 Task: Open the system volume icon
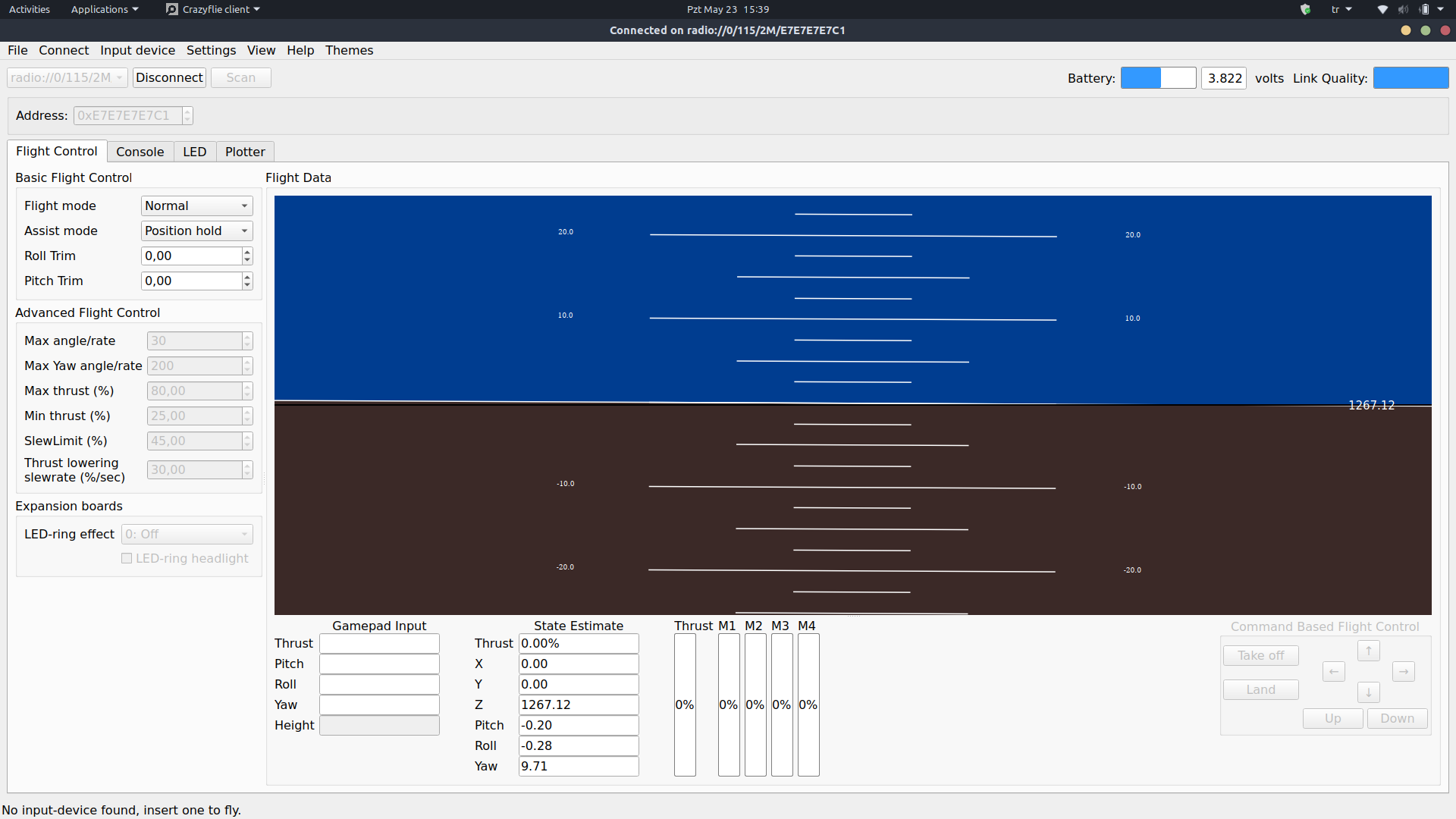pyautogui.click(x=1403, y=10)
